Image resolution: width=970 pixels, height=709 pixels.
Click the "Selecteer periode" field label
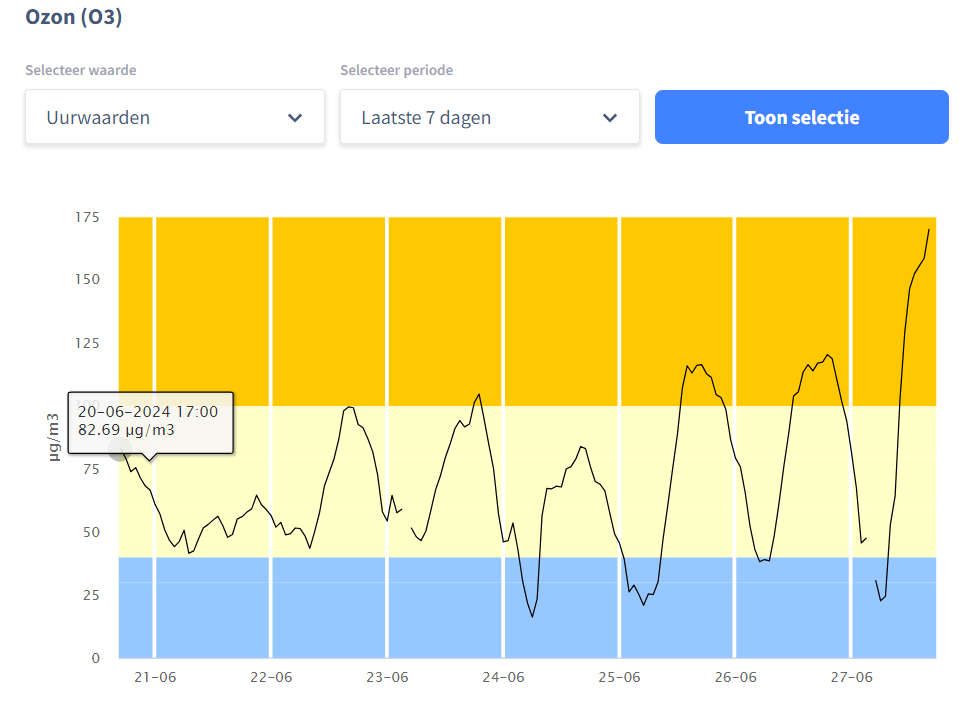[x=396, y=70]
